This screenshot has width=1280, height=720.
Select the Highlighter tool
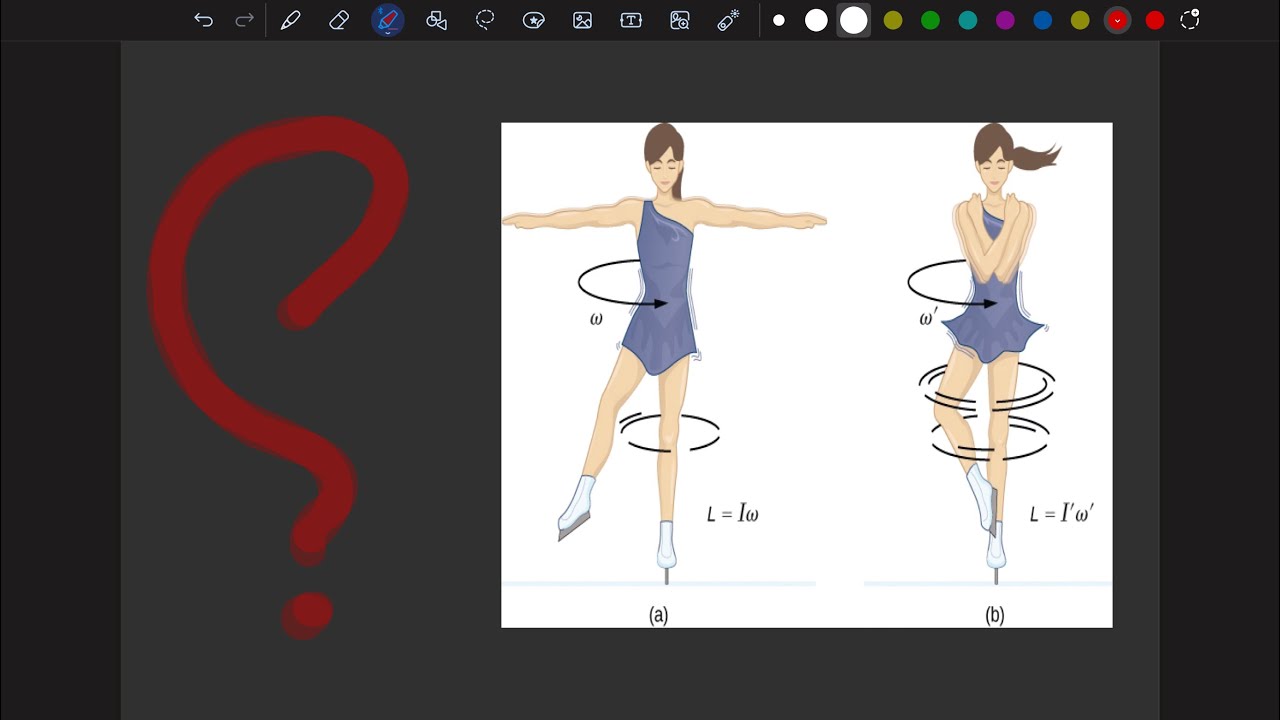click(x=388, y=20)
